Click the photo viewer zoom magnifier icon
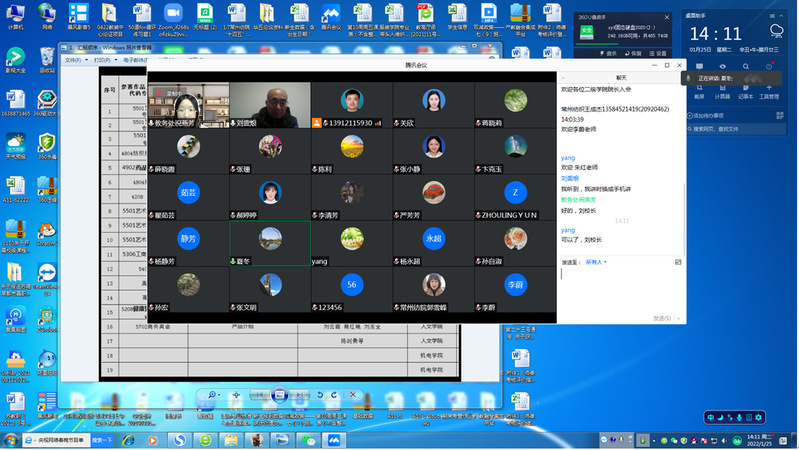This screenshot has height=450, width=799. pos(213,395)
